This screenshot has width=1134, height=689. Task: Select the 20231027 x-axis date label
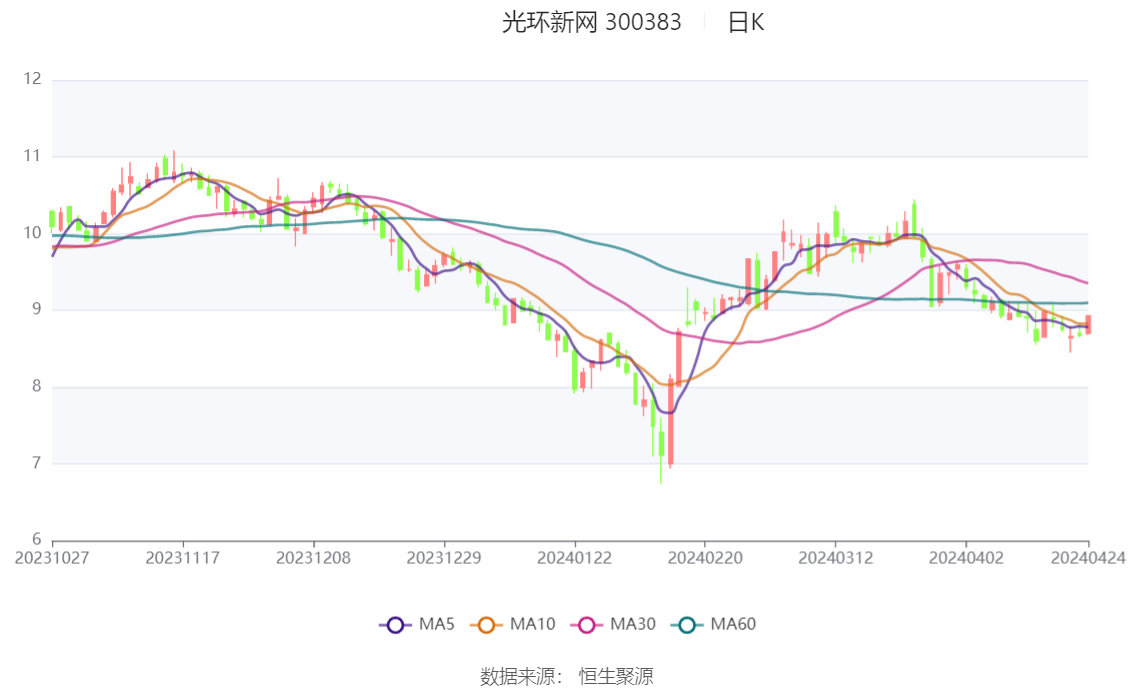pyautogui.click(x=52, y=558)
